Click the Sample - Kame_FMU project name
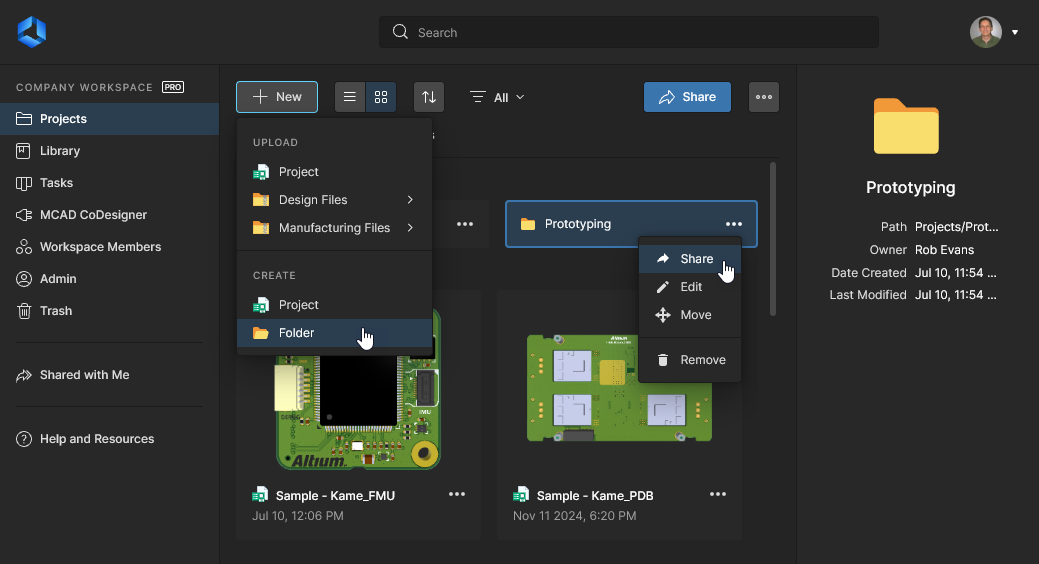1039x564 pixels. pos(335,496)
